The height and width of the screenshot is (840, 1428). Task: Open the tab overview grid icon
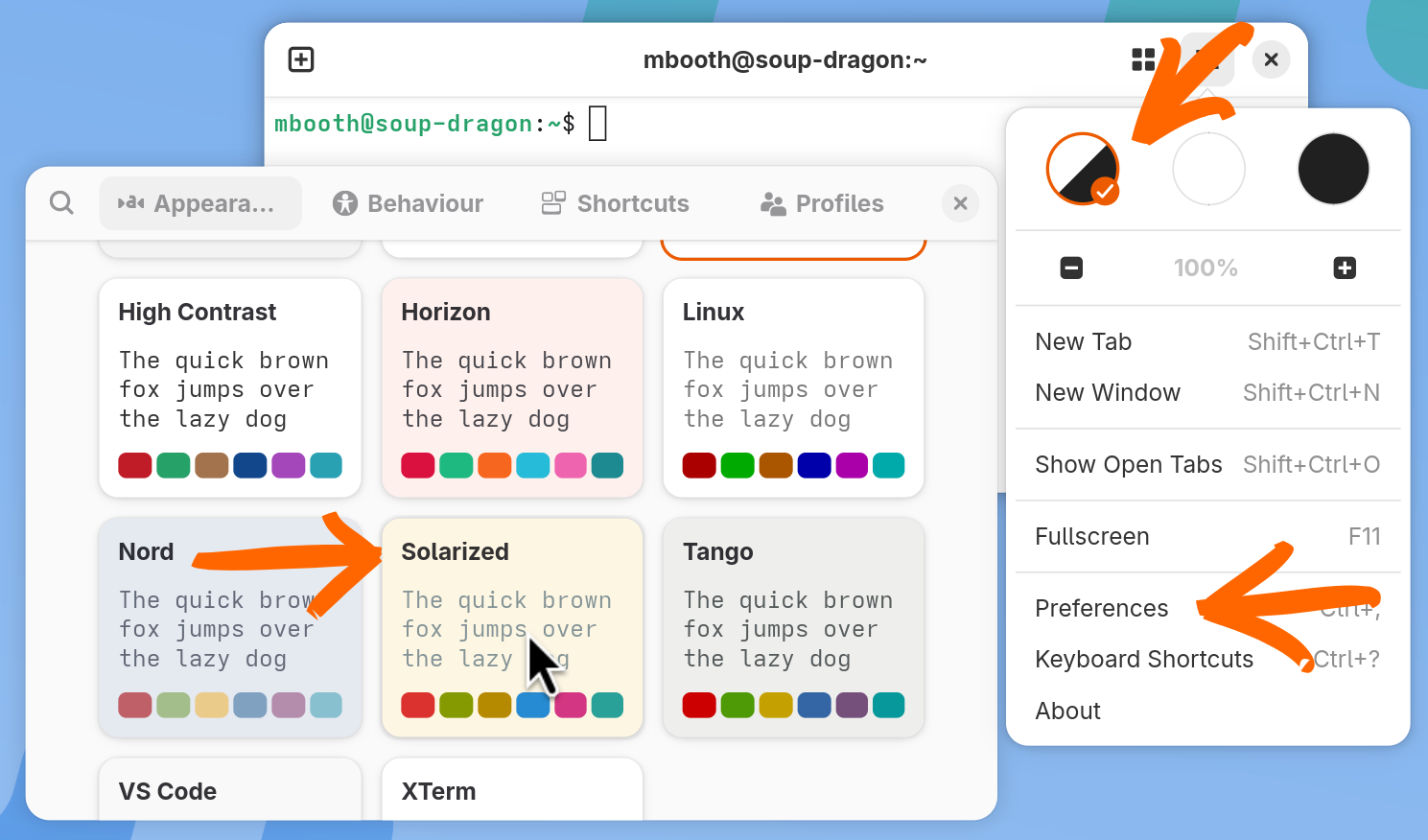pos(1143,59)
